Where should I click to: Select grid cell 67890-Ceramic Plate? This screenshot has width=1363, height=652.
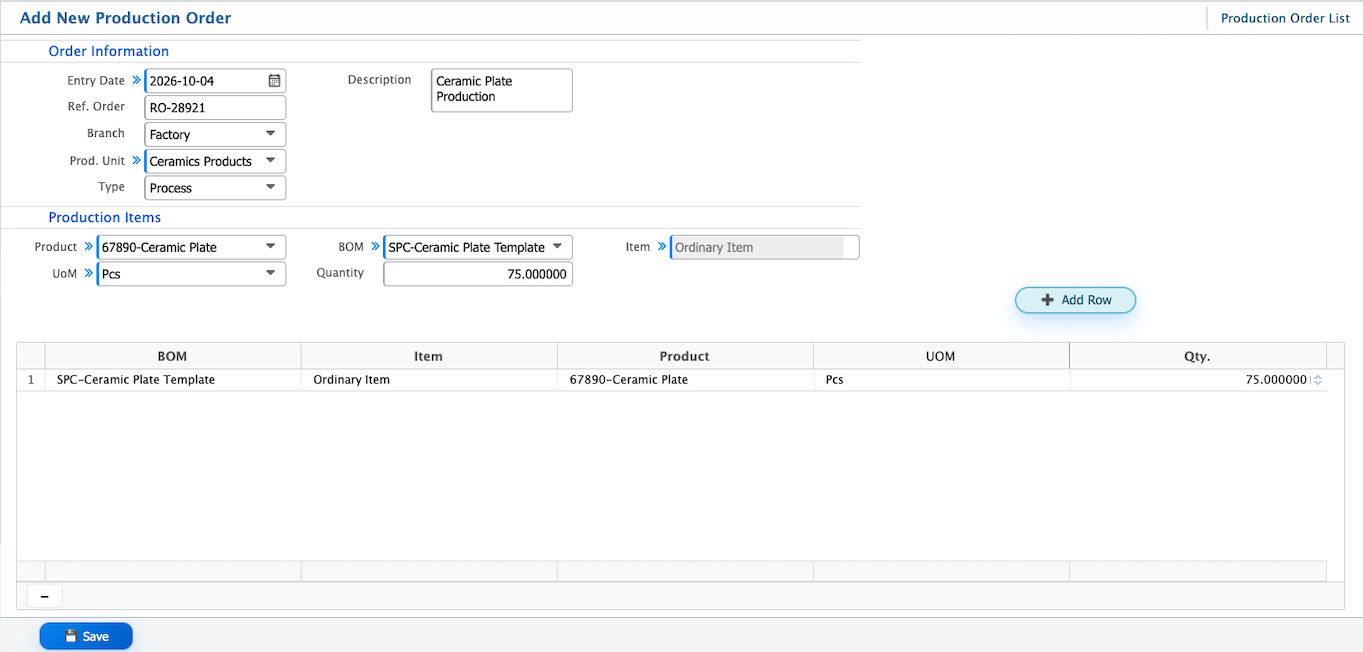pyautogui.click(x=685, y=380)
